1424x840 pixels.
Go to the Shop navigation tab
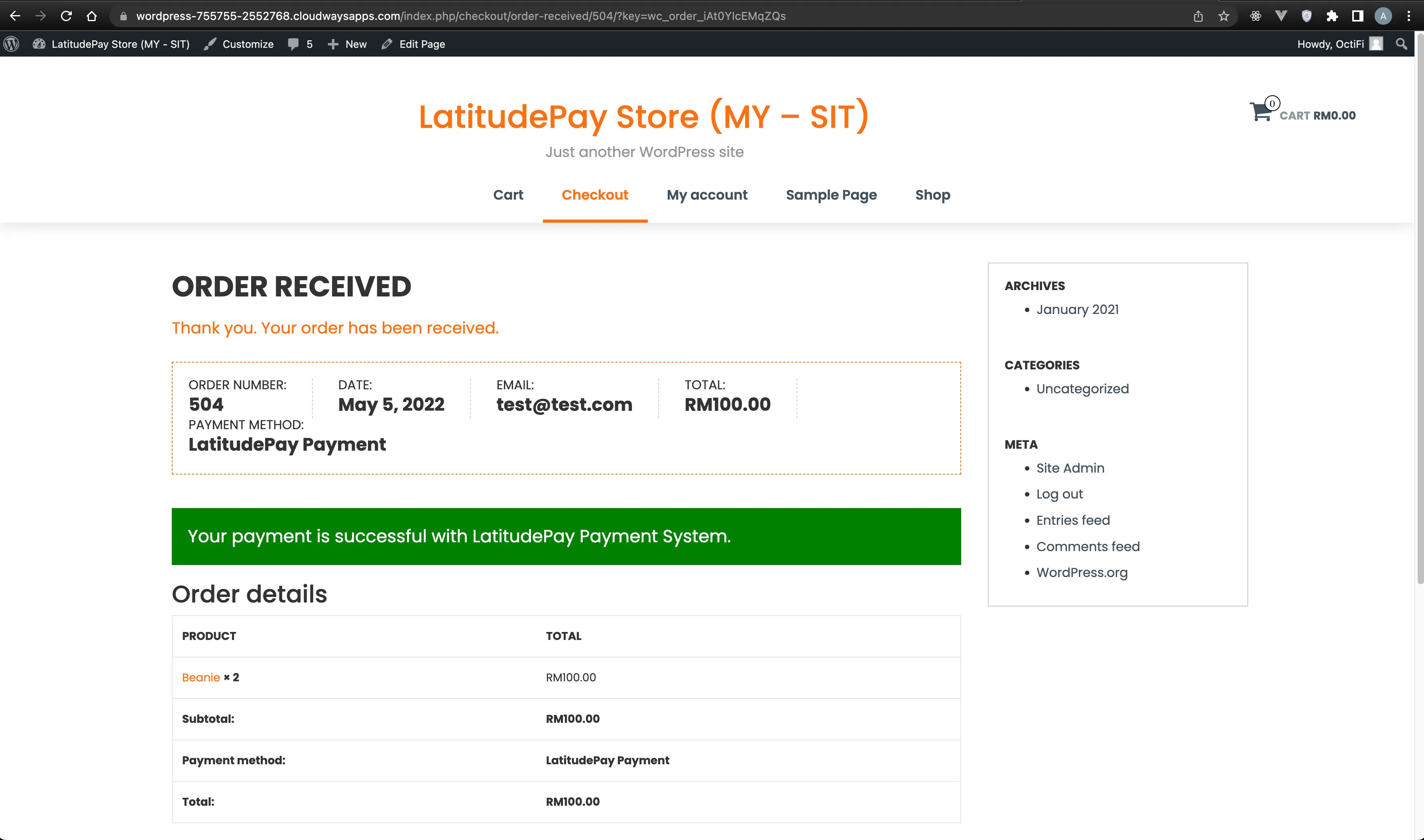pos(932,195)
